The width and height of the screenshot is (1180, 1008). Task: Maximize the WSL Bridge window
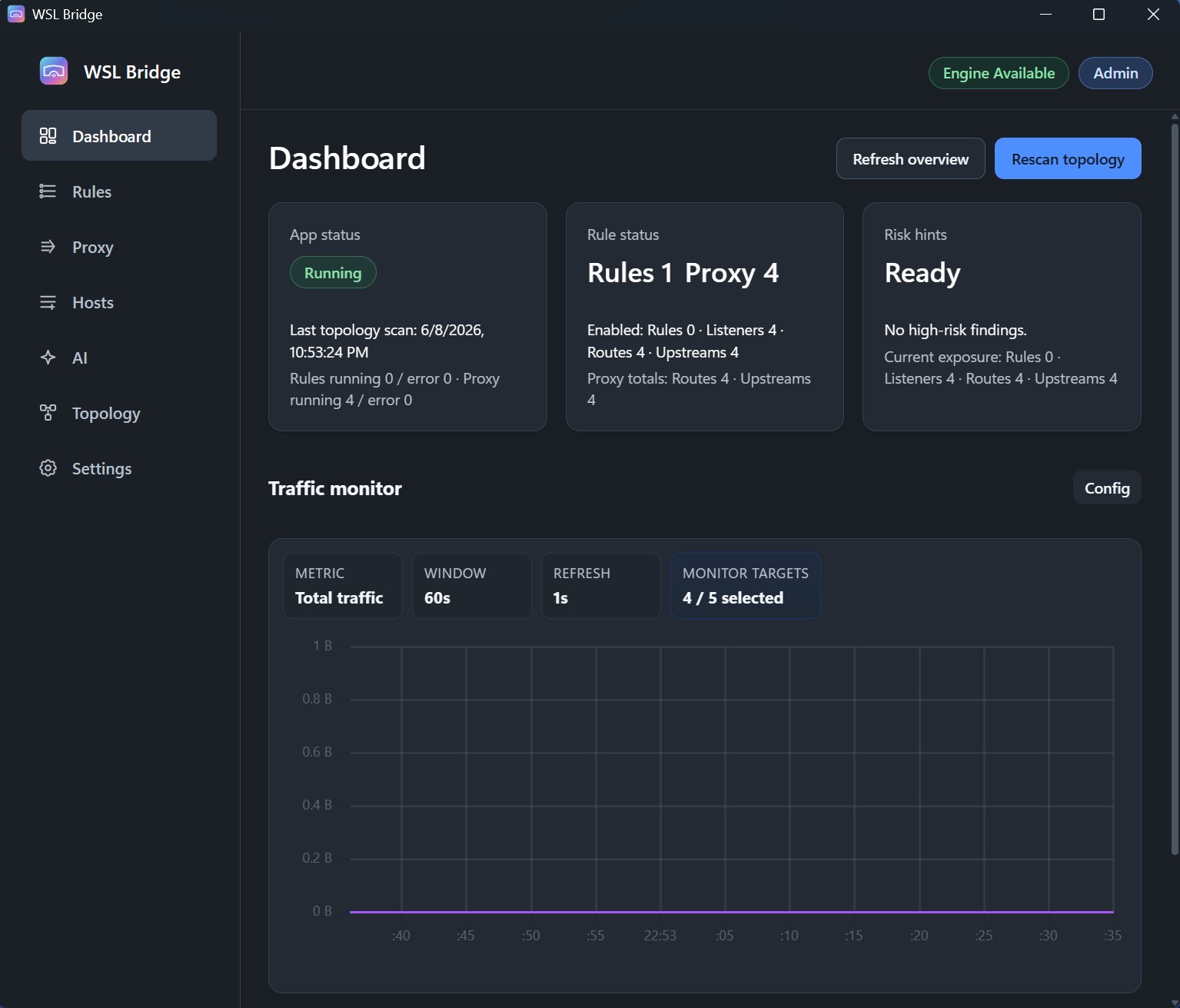pos(1099,15)
